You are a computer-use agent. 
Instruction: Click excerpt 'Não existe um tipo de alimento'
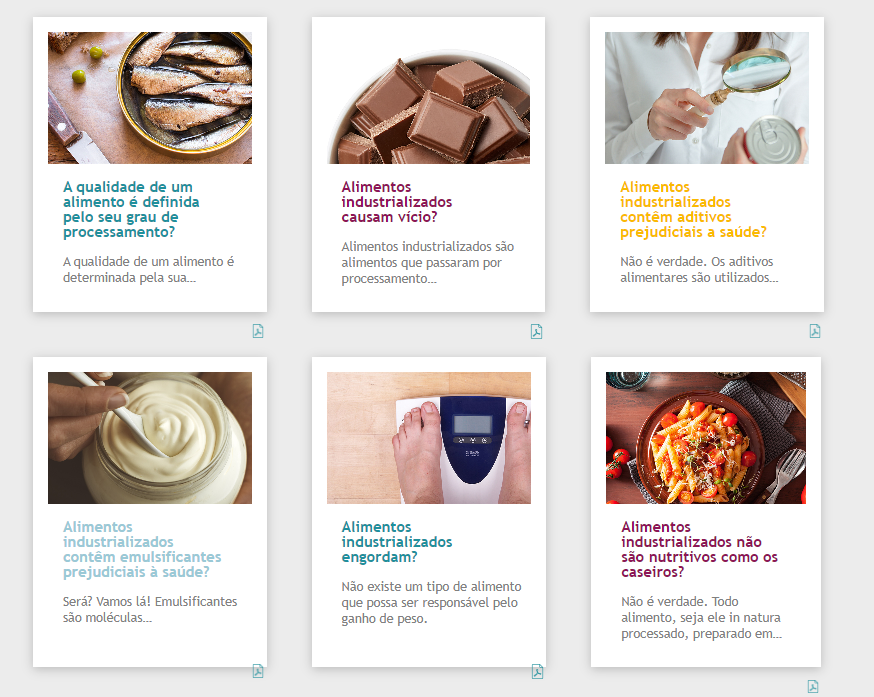pyautogui.click(x=431, y=587)
